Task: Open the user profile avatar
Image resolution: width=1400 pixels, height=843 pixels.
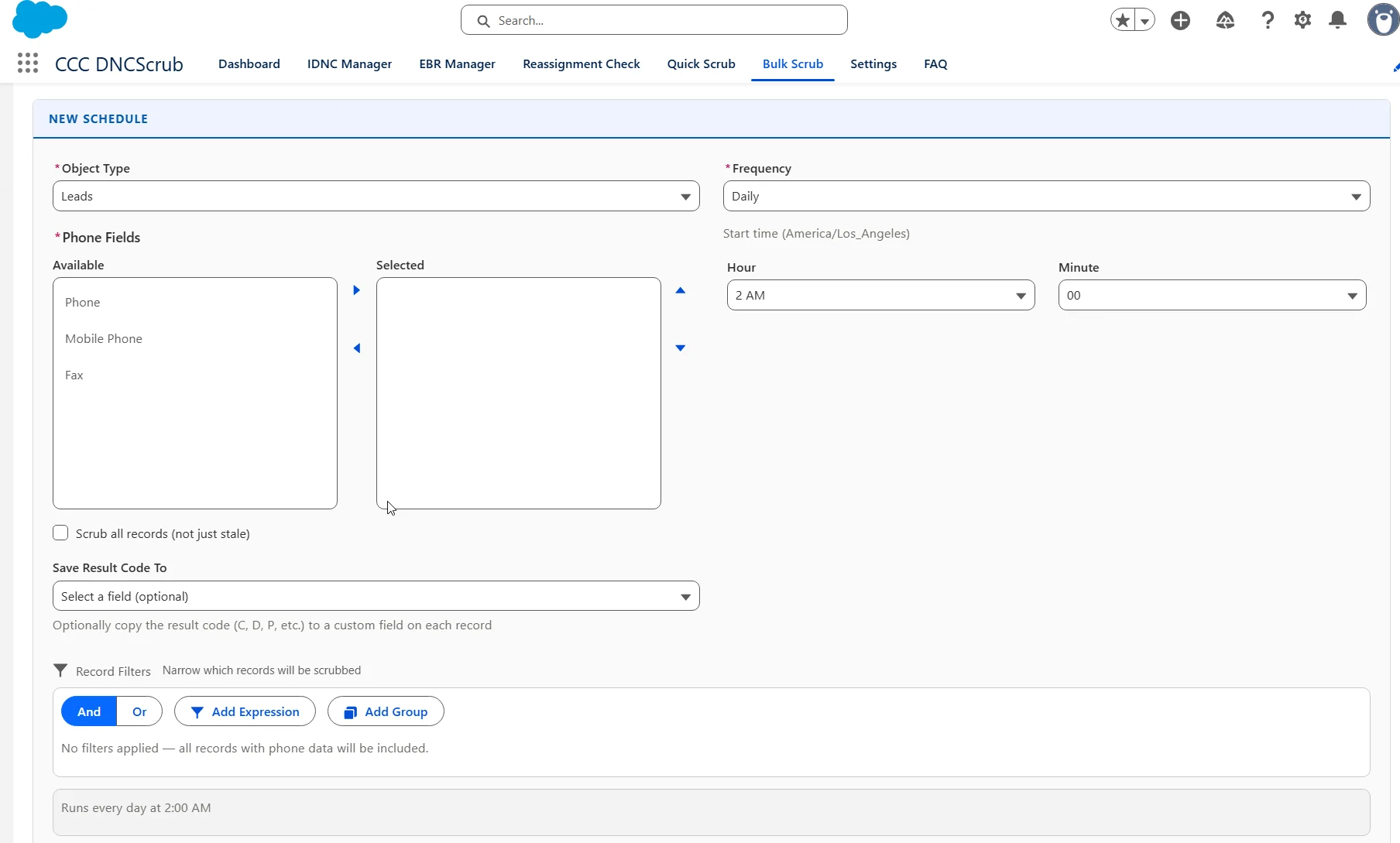Action: 1383,20
